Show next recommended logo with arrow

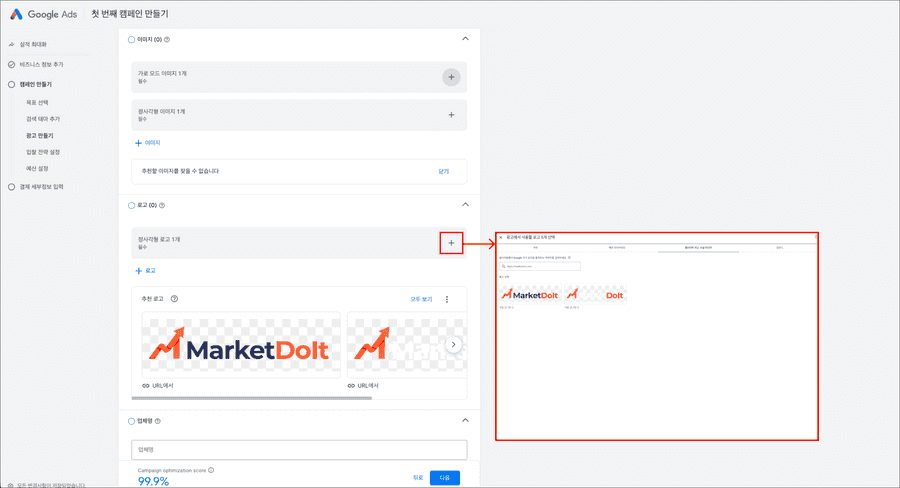[453, 344]
